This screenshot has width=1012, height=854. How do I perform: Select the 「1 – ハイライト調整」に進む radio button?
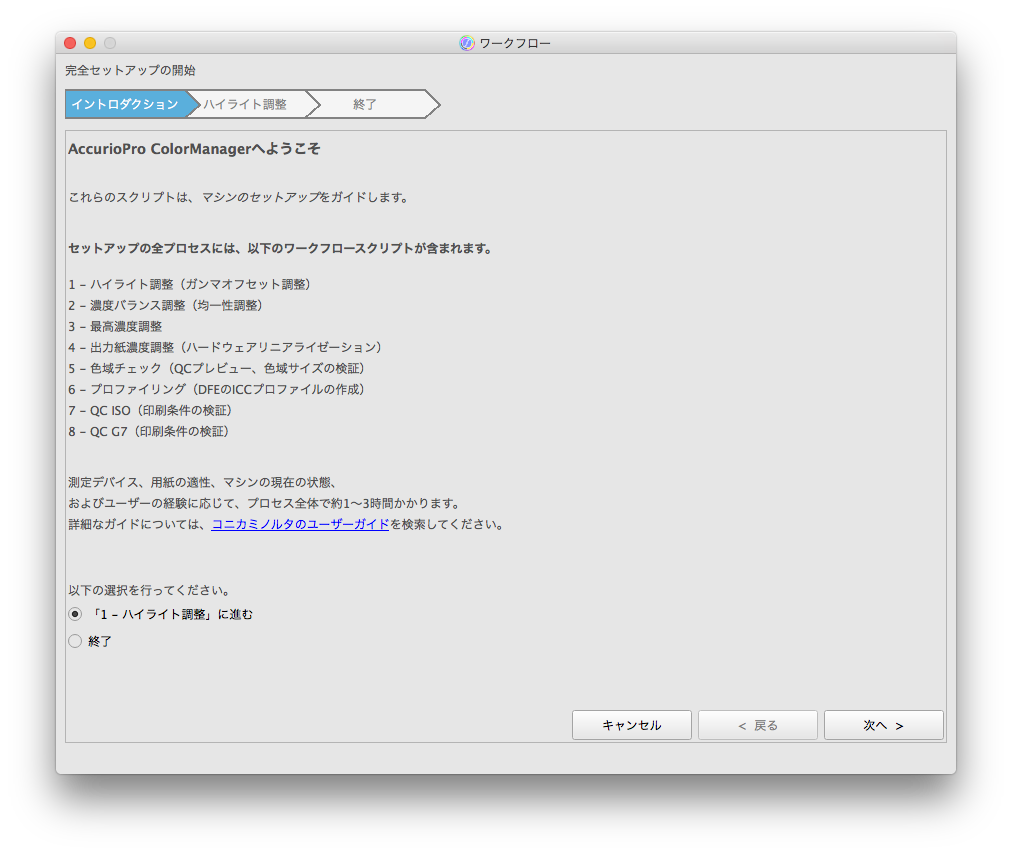76,614
